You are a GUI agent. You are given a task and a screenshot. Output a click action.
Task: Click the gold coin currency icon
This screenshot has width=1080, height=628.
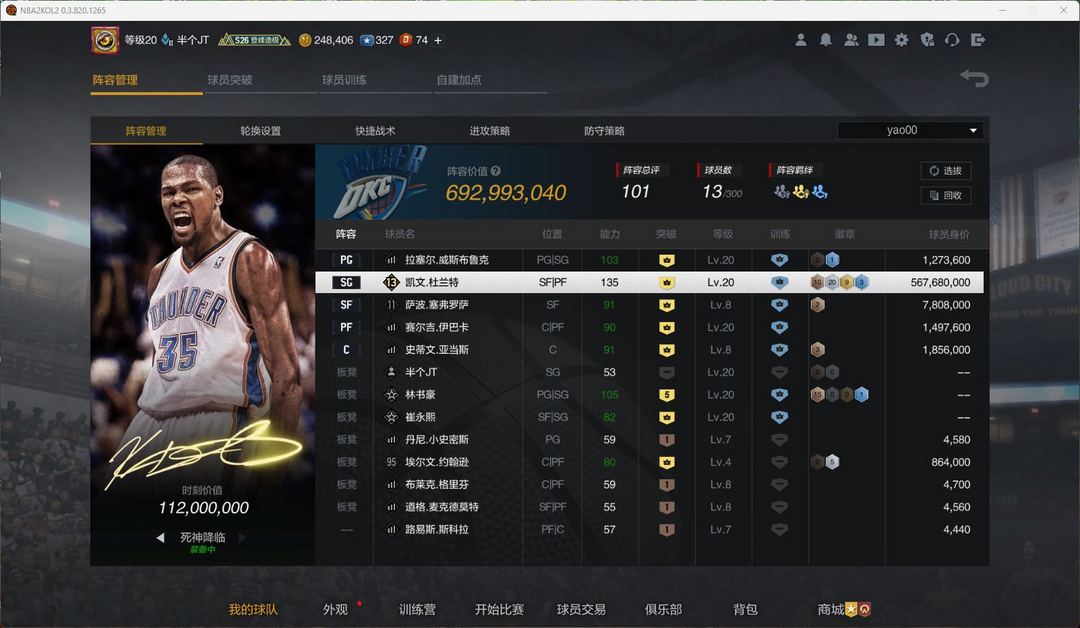[305, 41]
